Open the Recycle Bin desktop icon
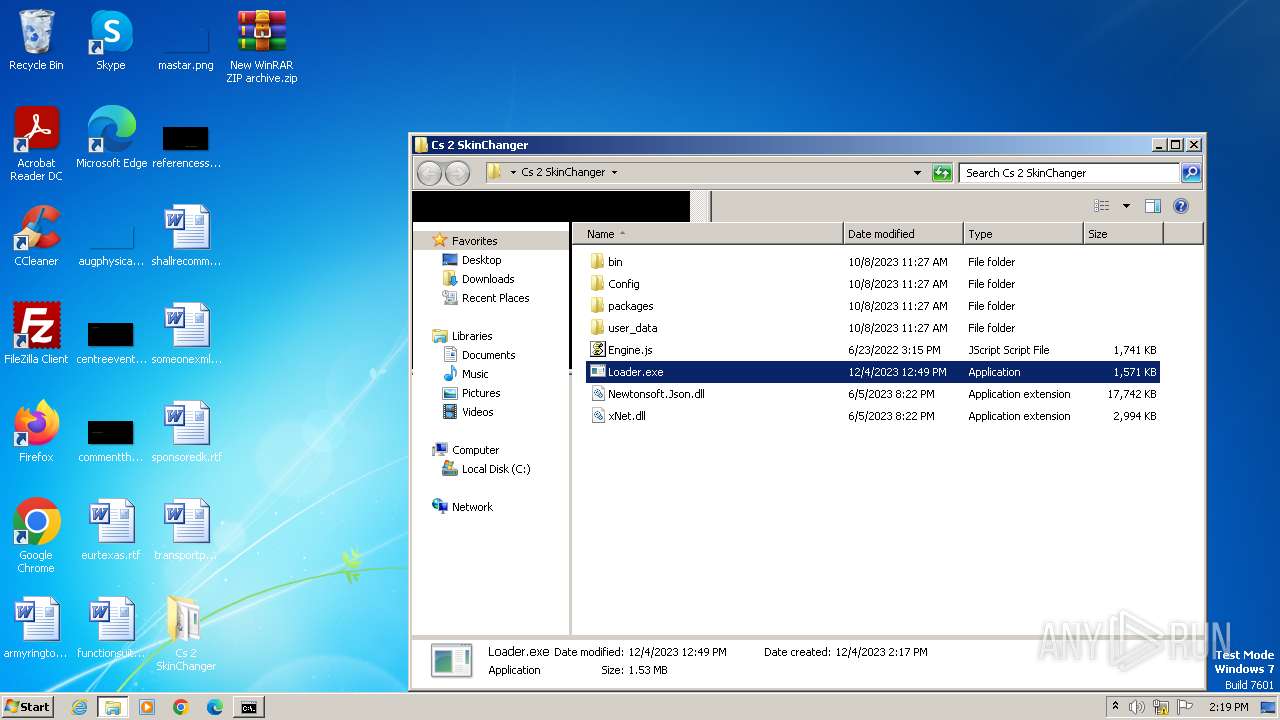The width and height of the screenshot is (1280, 720). pos(36,41)
